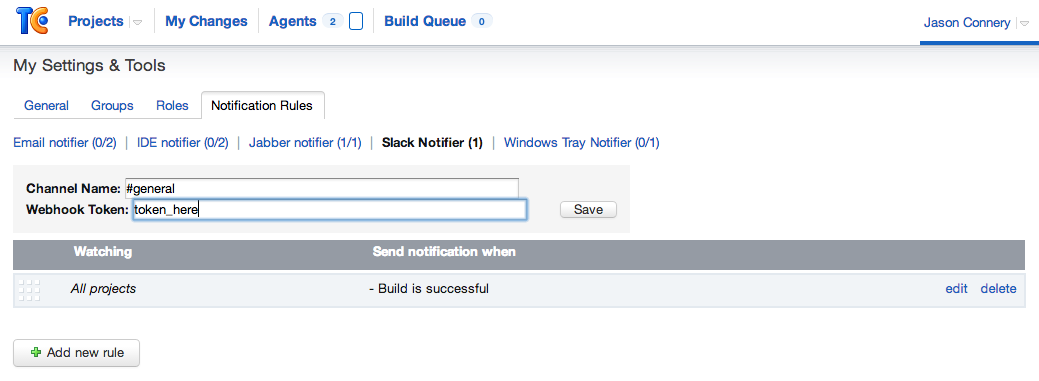Open the My Changes page
The image size is (1039, 381).
tap(206, 21)
